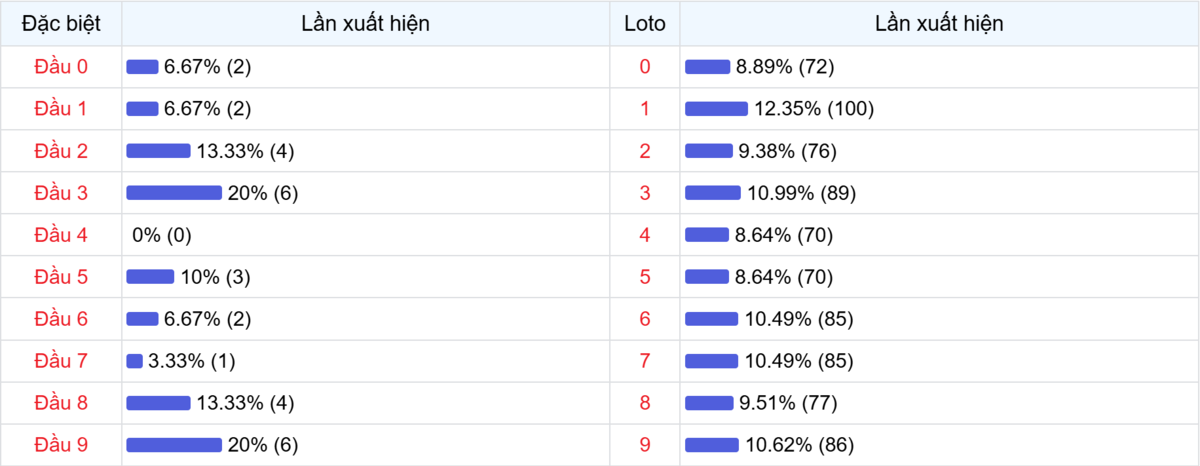Click the red Loto number 8

click(x=644, y=403)
